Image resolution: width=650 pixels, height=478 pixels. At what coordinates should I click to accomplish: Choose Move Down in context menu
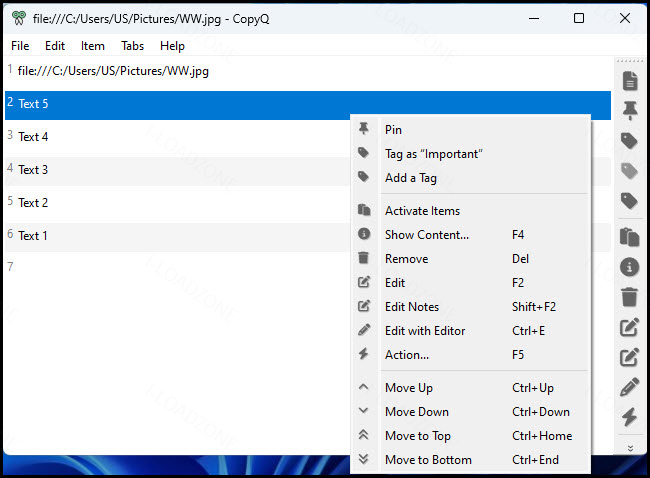click(x=470, y=412)
